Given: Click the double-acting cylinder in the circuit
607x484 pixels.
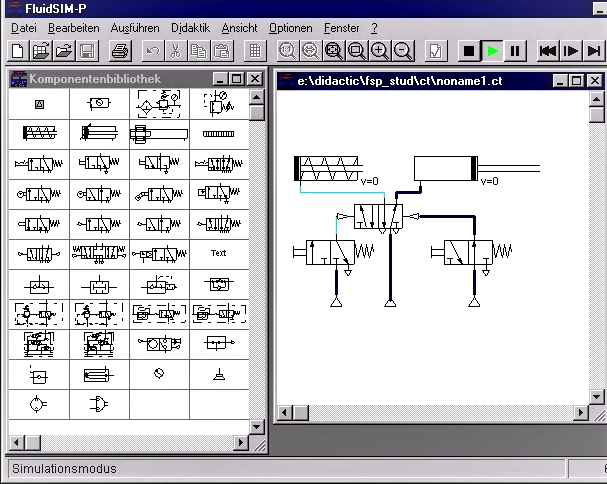Looking at the screenshot, I should 477,169.
